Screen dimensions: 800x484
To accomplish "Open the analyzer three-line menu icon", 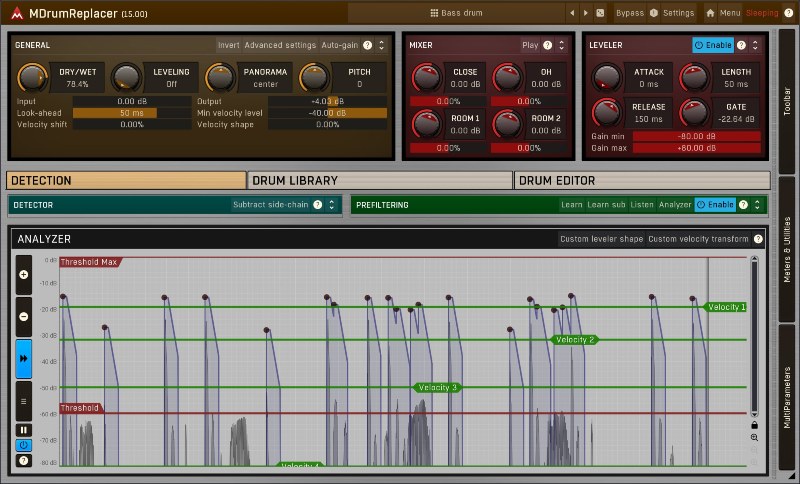I will coord(23,401).
